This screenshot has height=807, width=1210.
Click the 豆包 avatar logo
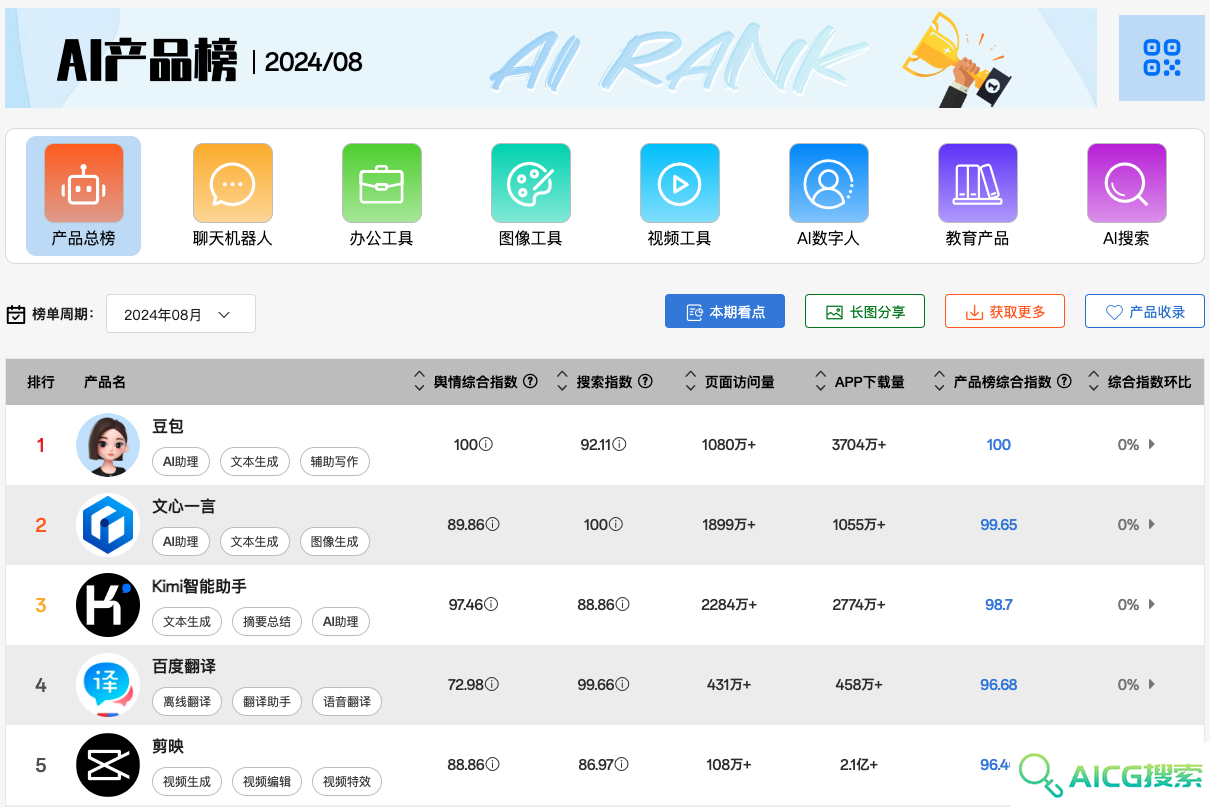point(108,445)
